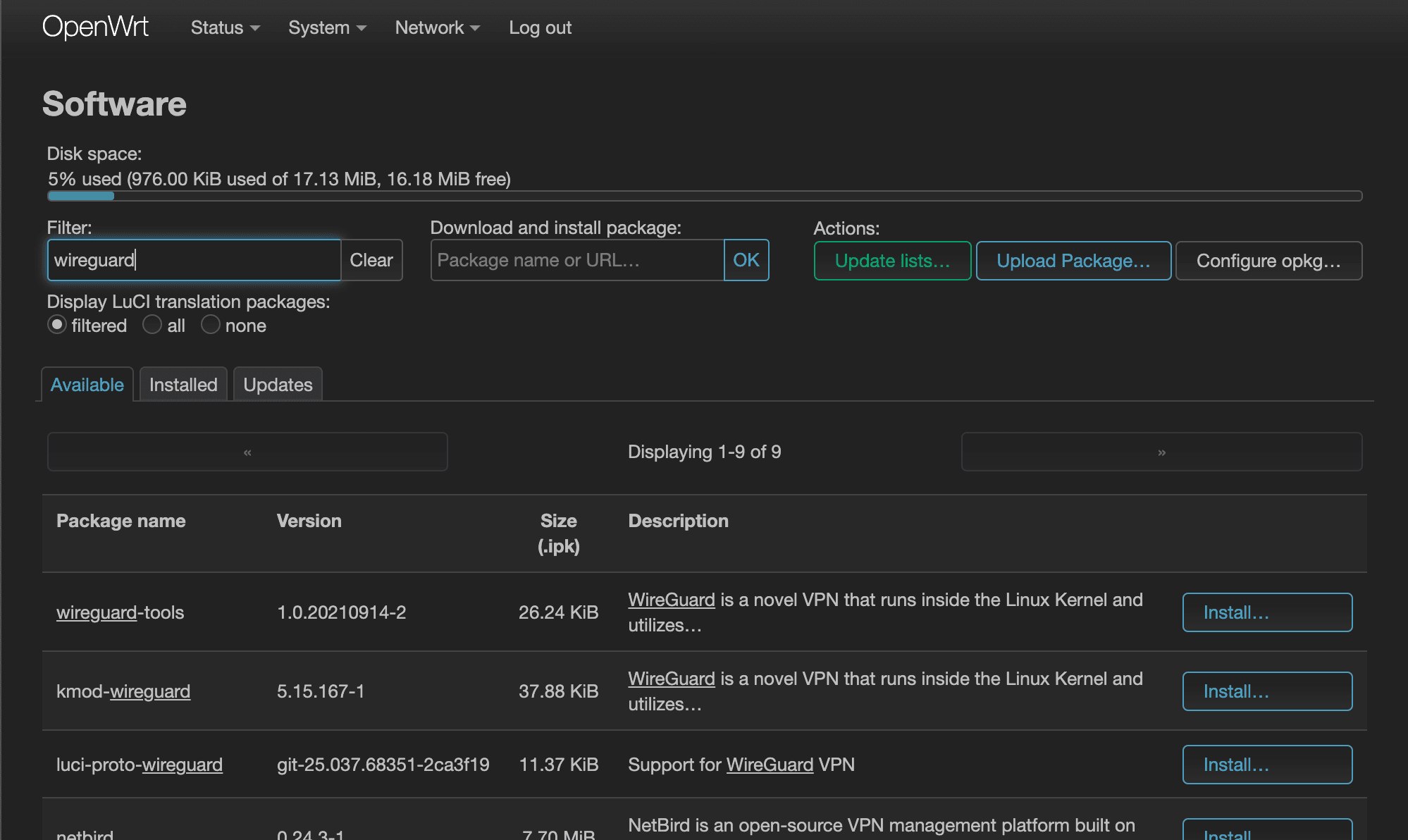Viewport: 1408px width, 840px height.
Task: Click the Software page heading
Action: pos(114,104)
